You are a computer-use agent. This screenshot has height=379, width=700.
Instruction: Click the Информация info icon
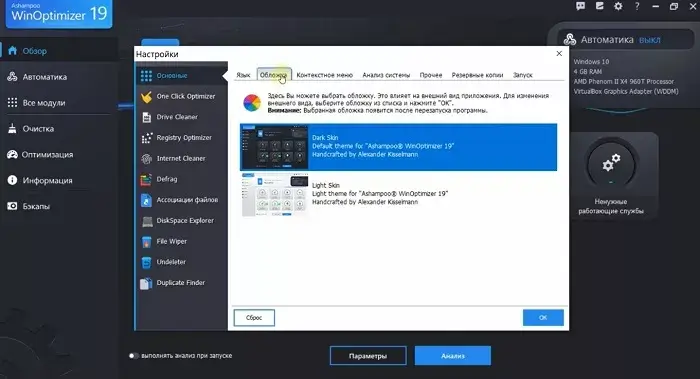coord(12,180)
